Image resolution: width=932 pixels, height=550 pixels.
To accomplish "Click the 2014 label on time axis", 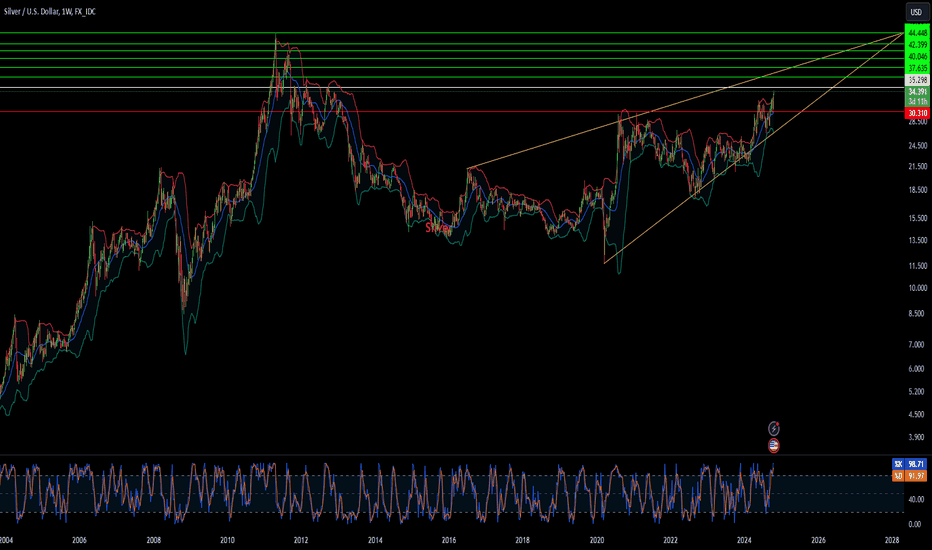I will click(x=375, y=540).
